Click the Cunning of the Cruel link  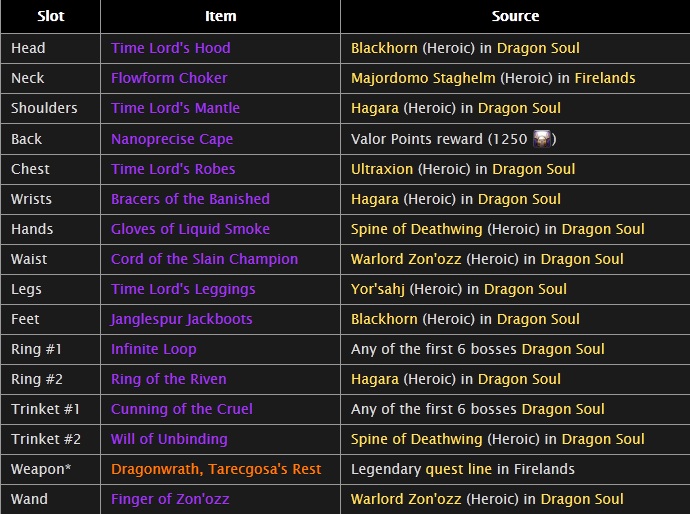pyautogui.click(x=182, y=409)
